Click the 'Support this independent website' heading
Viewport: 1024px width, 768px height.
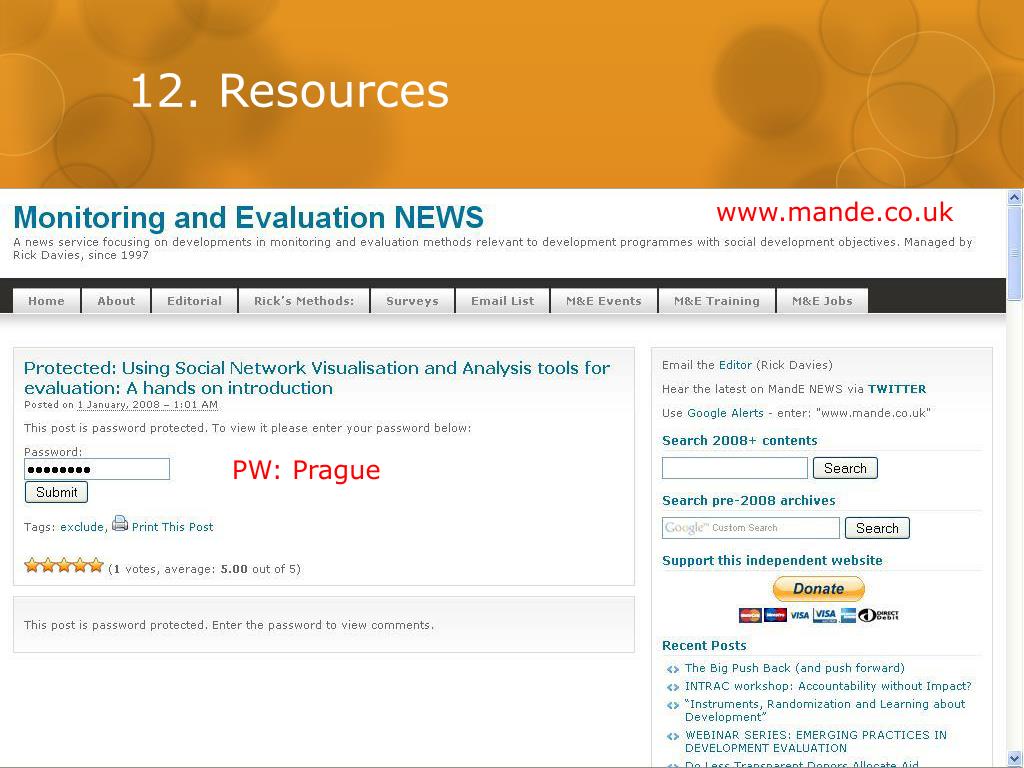(772, 561)
